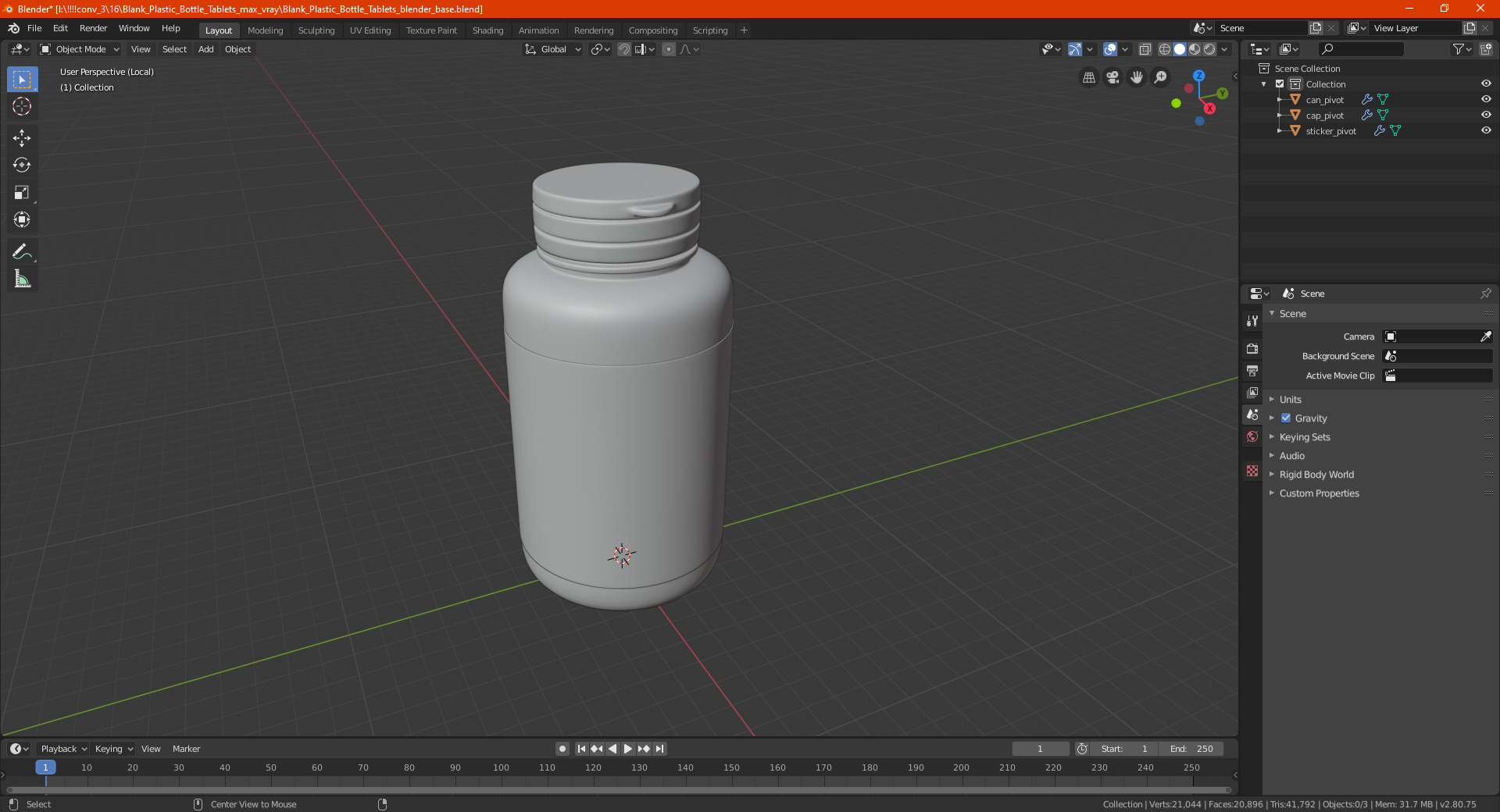Switch to orthographic view grid icon

point(1088,77)
